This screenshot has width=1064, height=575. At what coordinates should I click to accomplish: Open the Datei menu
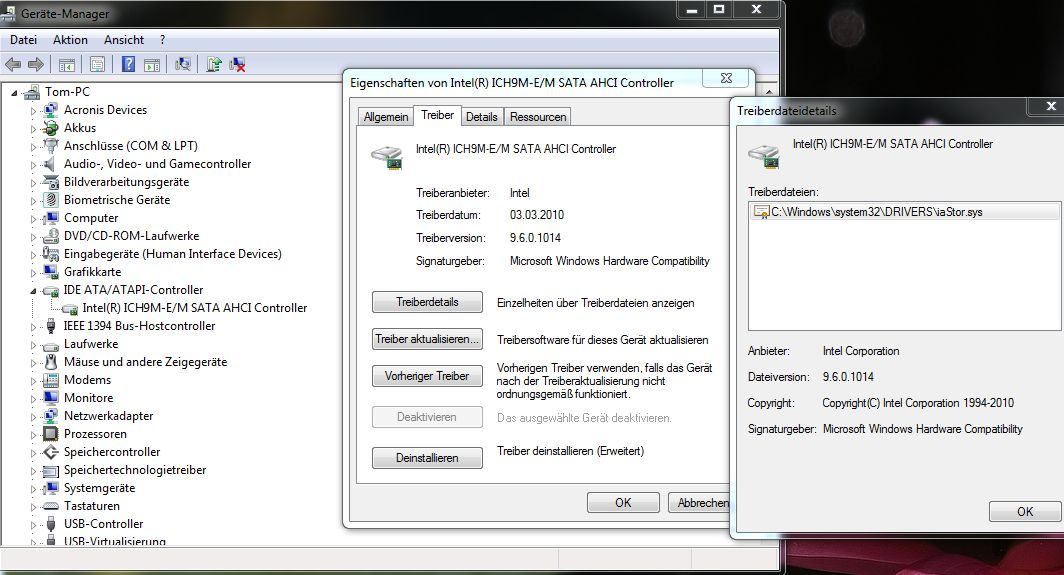(23, 40)
